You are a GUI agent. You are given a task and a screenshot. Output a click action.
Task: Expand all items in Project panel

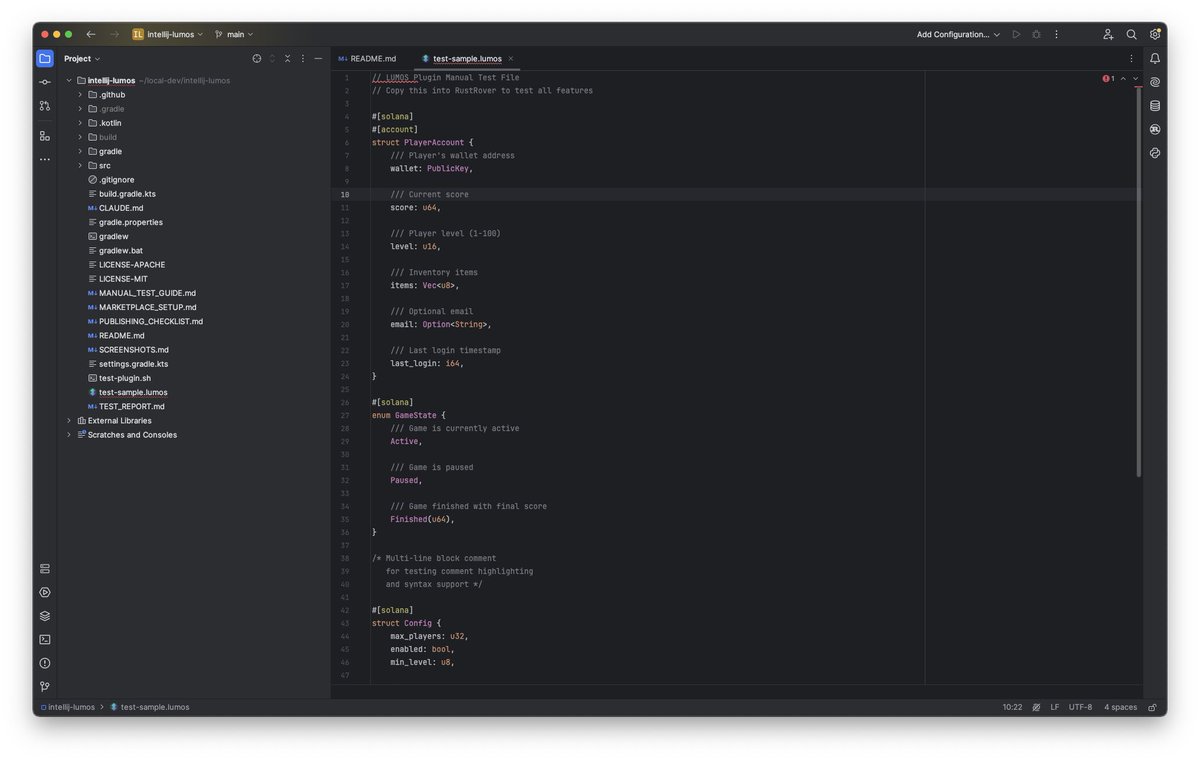[x=272, y=59]
